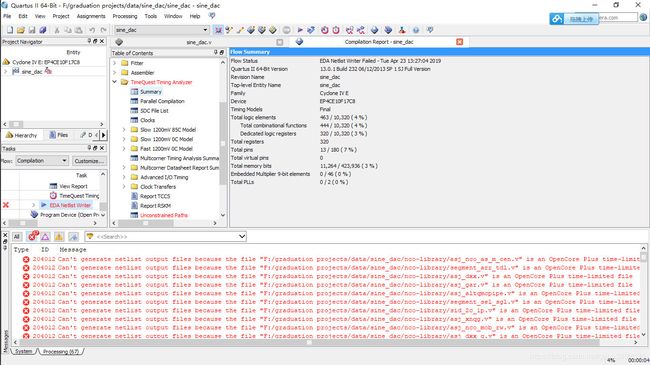The height and width of the screenshot is (365, 650).
Task: Click the message filter funnel icon
Action: coord(90,236)
